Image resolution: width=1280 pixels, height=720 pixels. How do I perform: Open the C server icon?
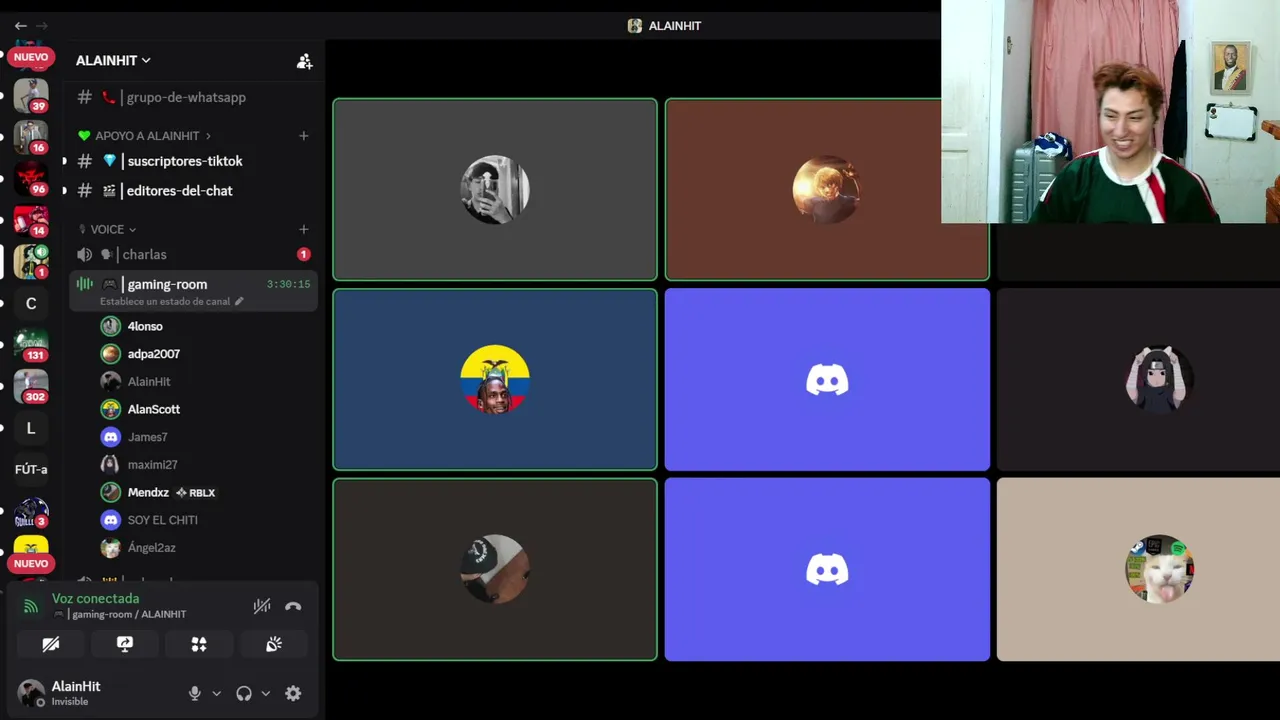pos(31,303)
